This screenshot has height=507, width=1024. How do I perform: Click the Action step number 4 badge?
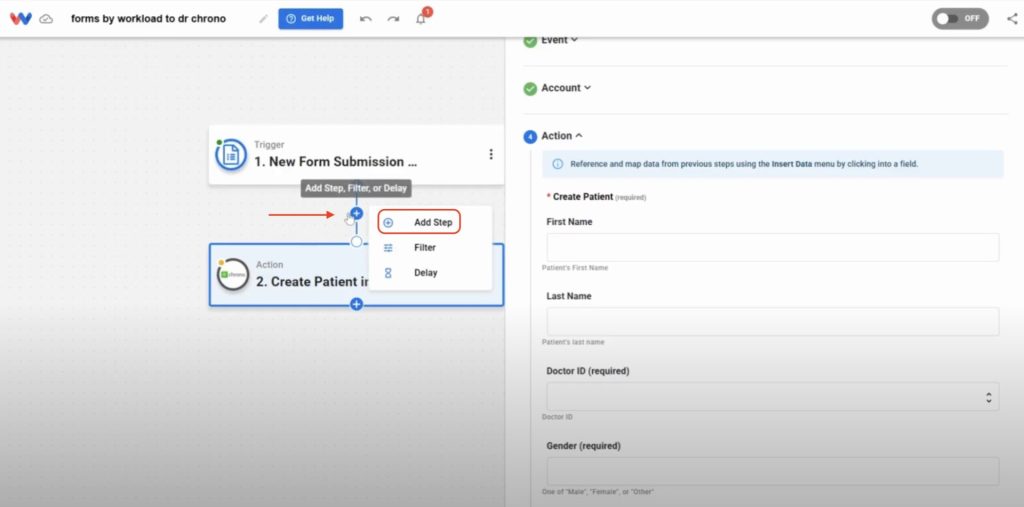(530, 137)
